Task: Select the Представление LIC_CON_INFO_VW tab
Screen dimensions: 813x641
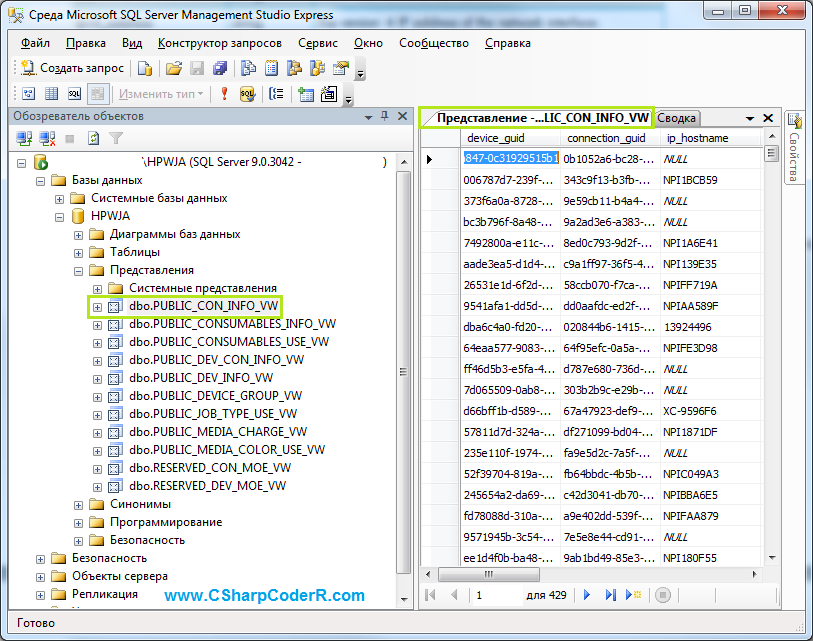Action: tap(537, 118)
